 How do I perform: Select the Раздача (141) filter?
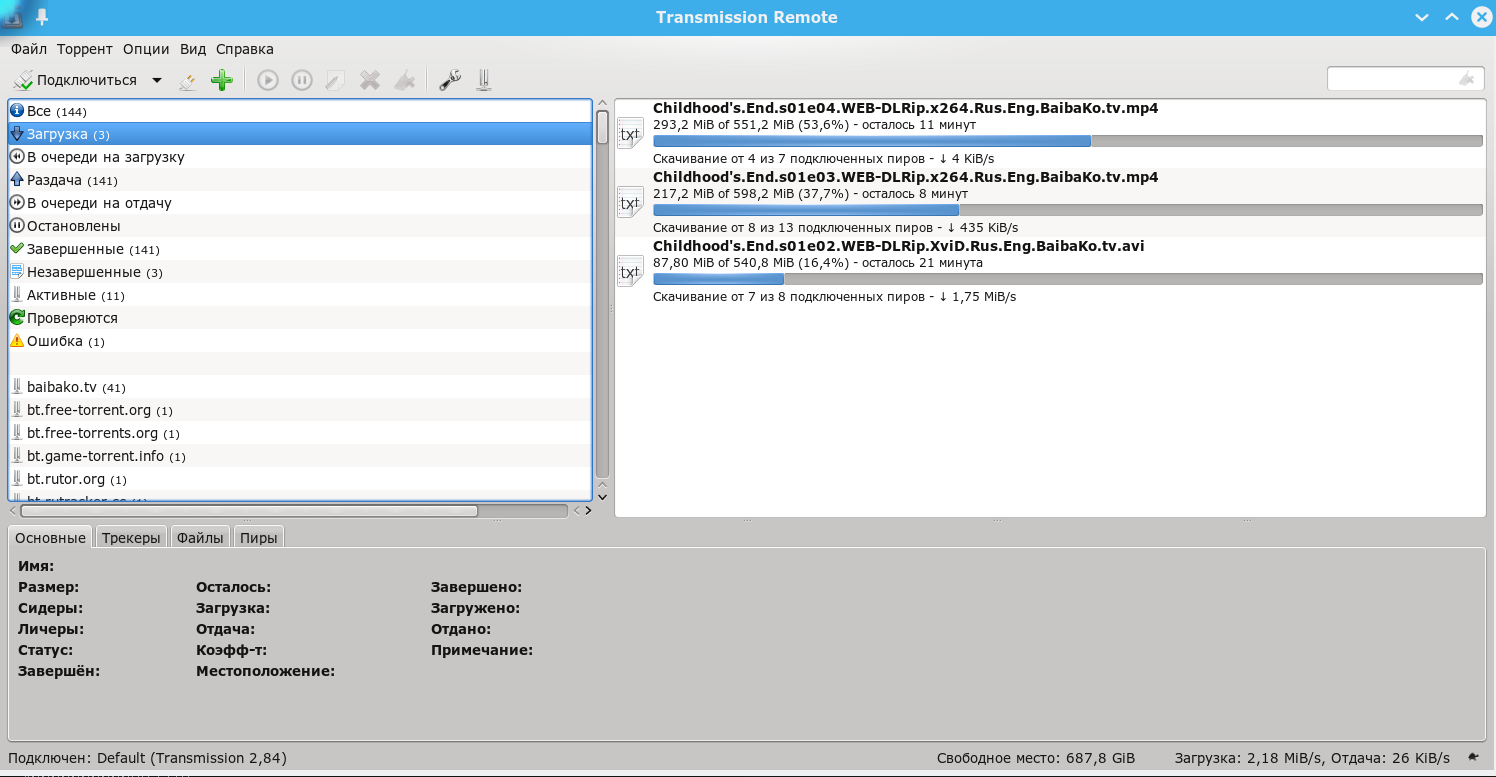300,180
